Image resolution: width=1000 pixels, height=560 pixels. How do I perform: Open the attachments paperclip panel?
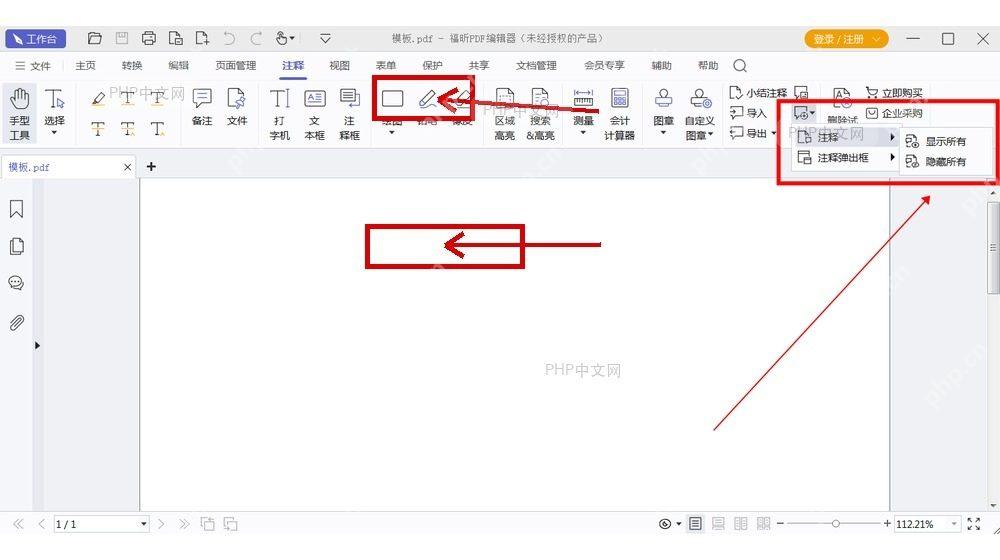[x=17, y=323]
